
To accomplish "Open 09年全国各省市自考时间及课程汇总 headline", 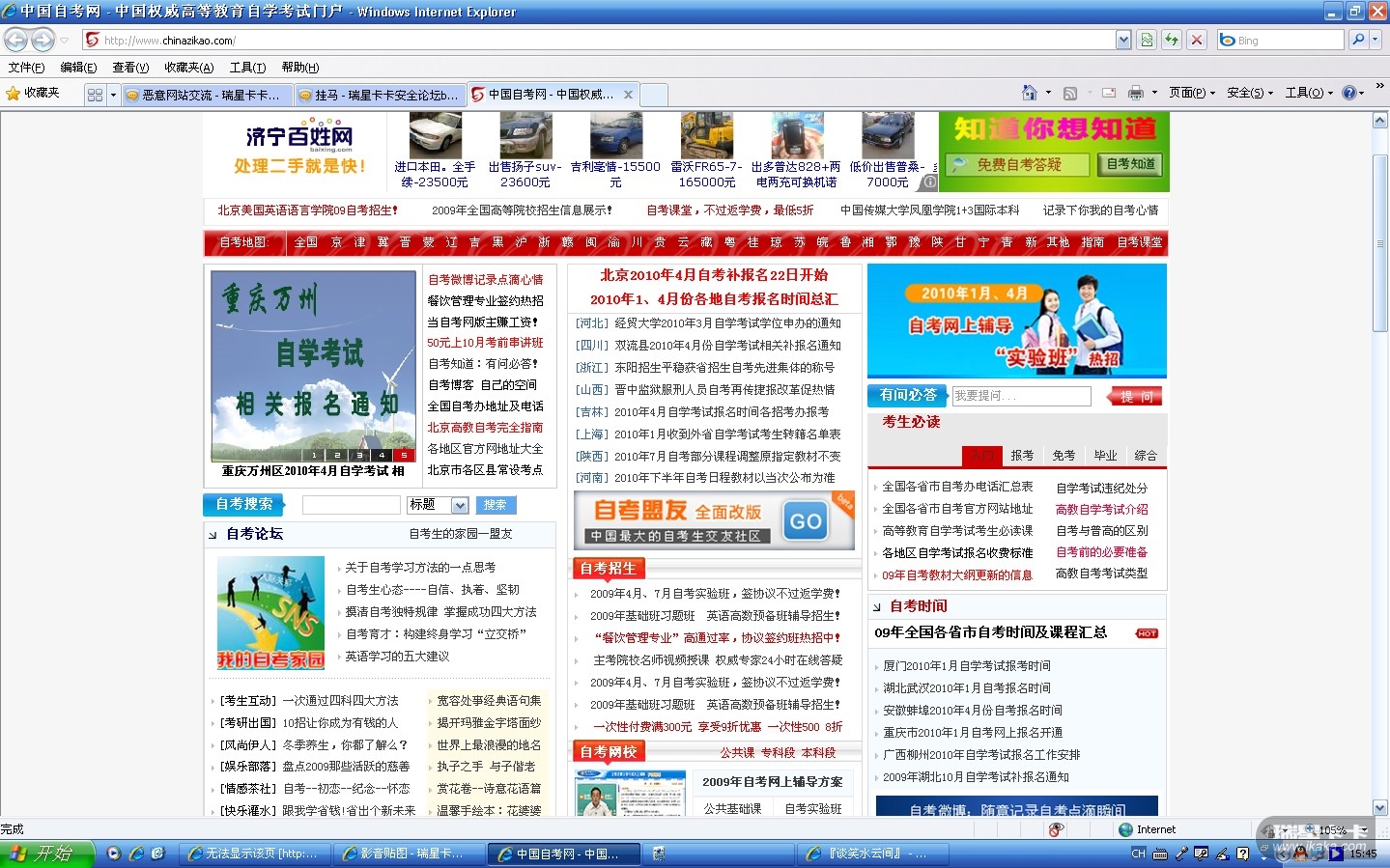I will click(x=990, y=632).
